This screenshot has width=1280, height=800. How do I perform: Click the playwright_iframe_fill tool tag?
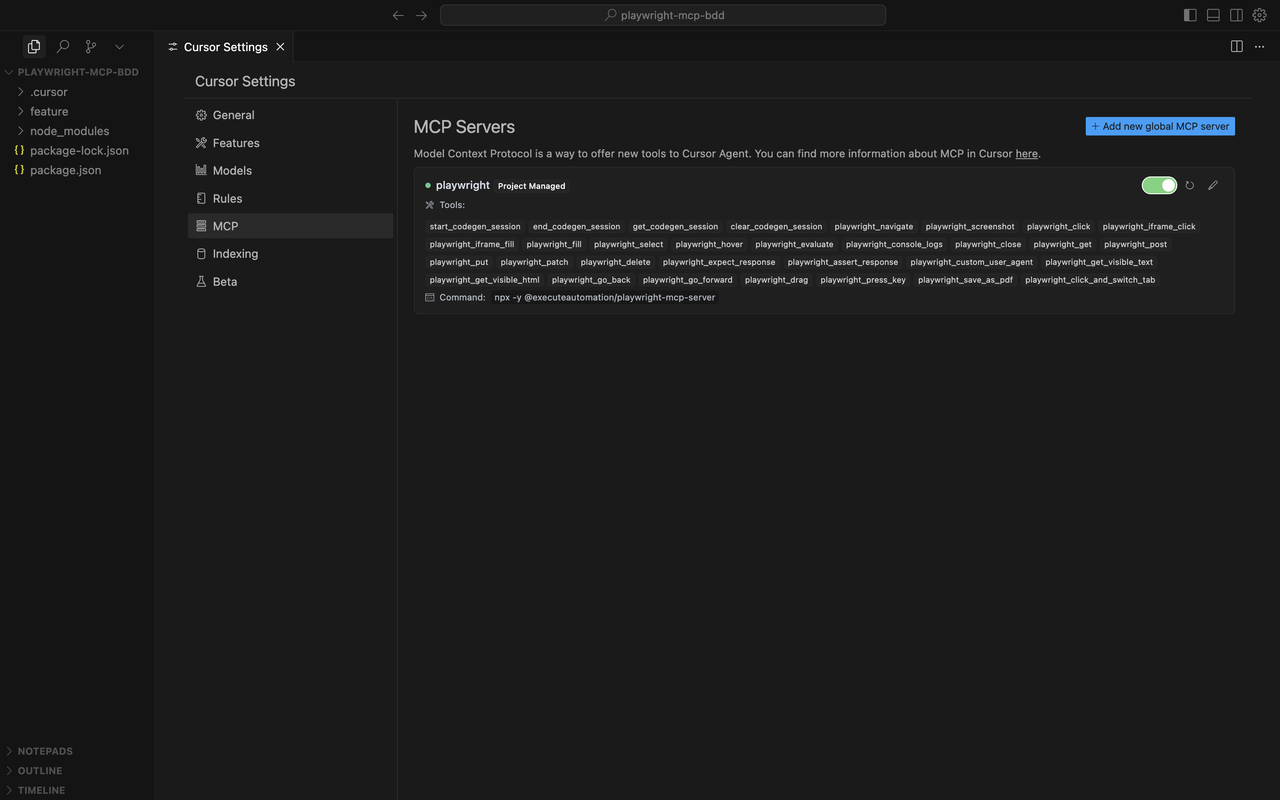[472, 245]
